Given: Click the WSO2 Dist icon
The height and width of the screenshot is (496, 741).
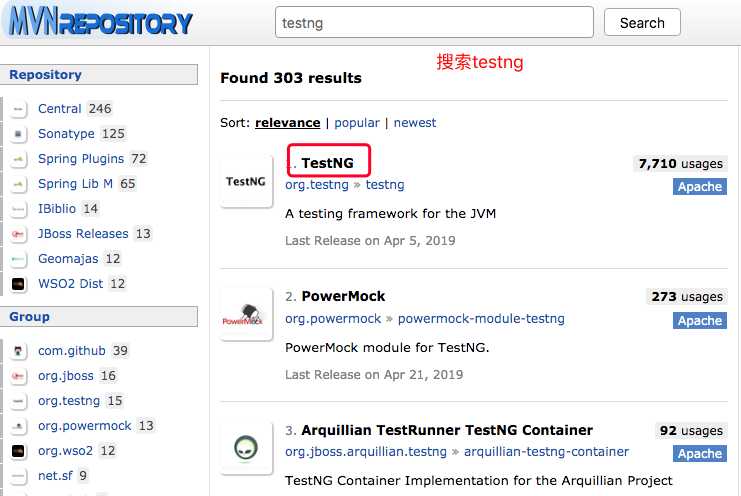Looking at the screenshot, I should 18,284.
